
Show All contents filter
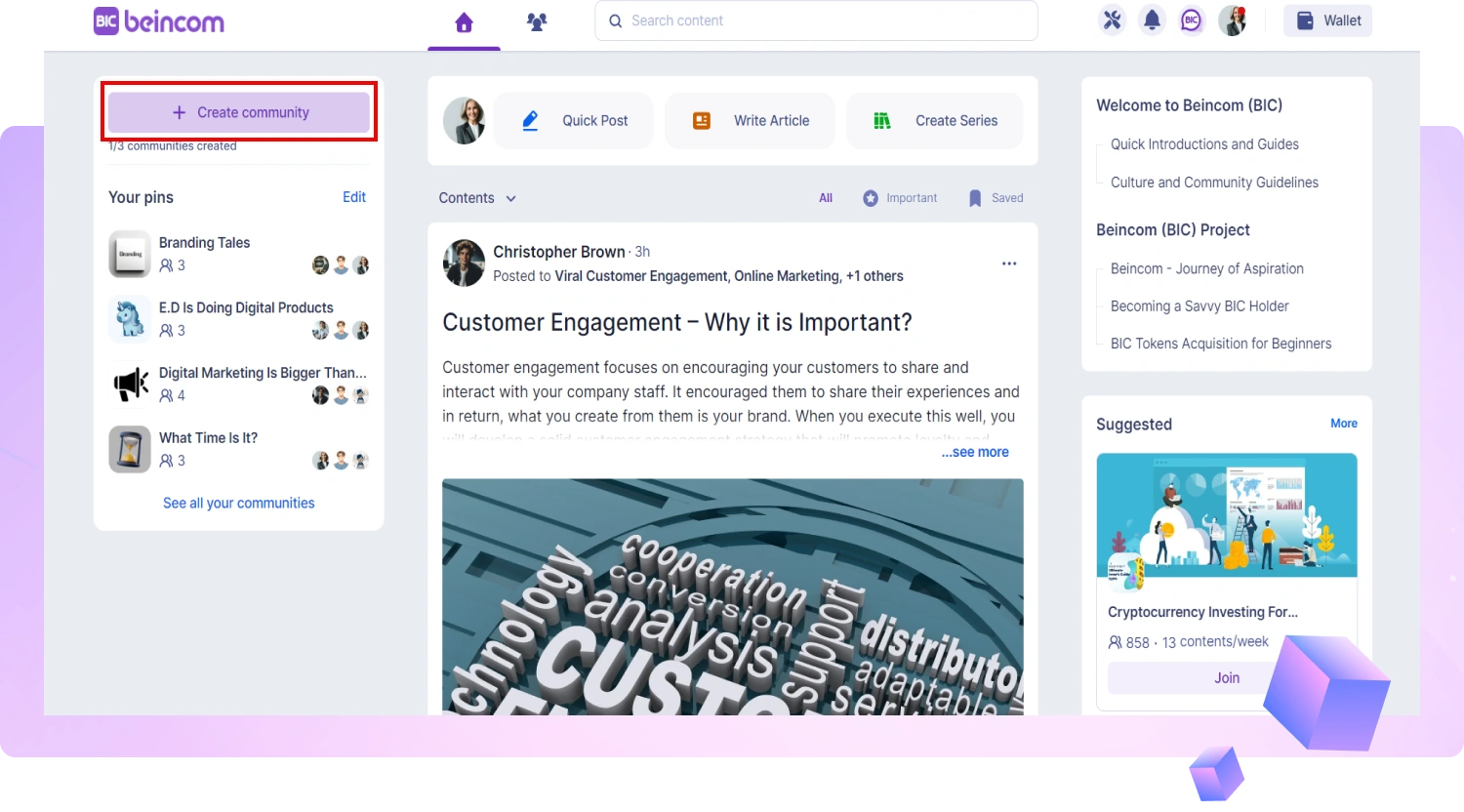coord(826,198)
